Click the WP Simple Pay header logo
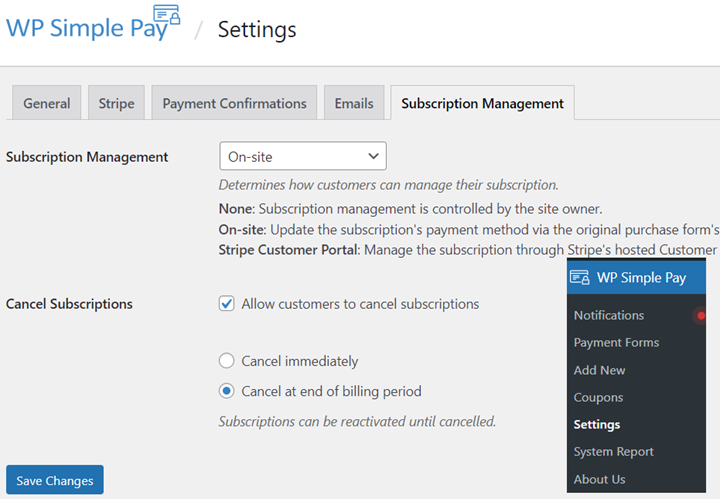 (x=93, y=23)
